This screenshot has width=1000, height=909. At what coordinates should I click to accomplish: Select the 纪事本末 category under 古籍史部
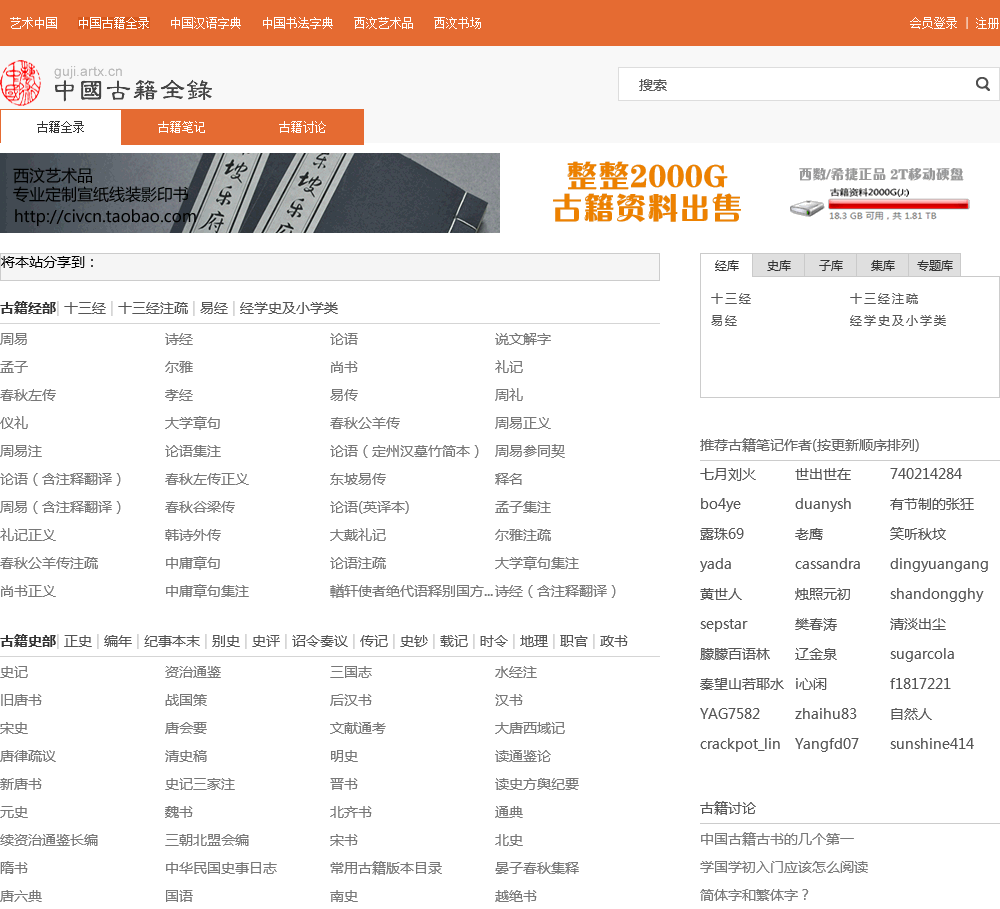coord(172,641)
